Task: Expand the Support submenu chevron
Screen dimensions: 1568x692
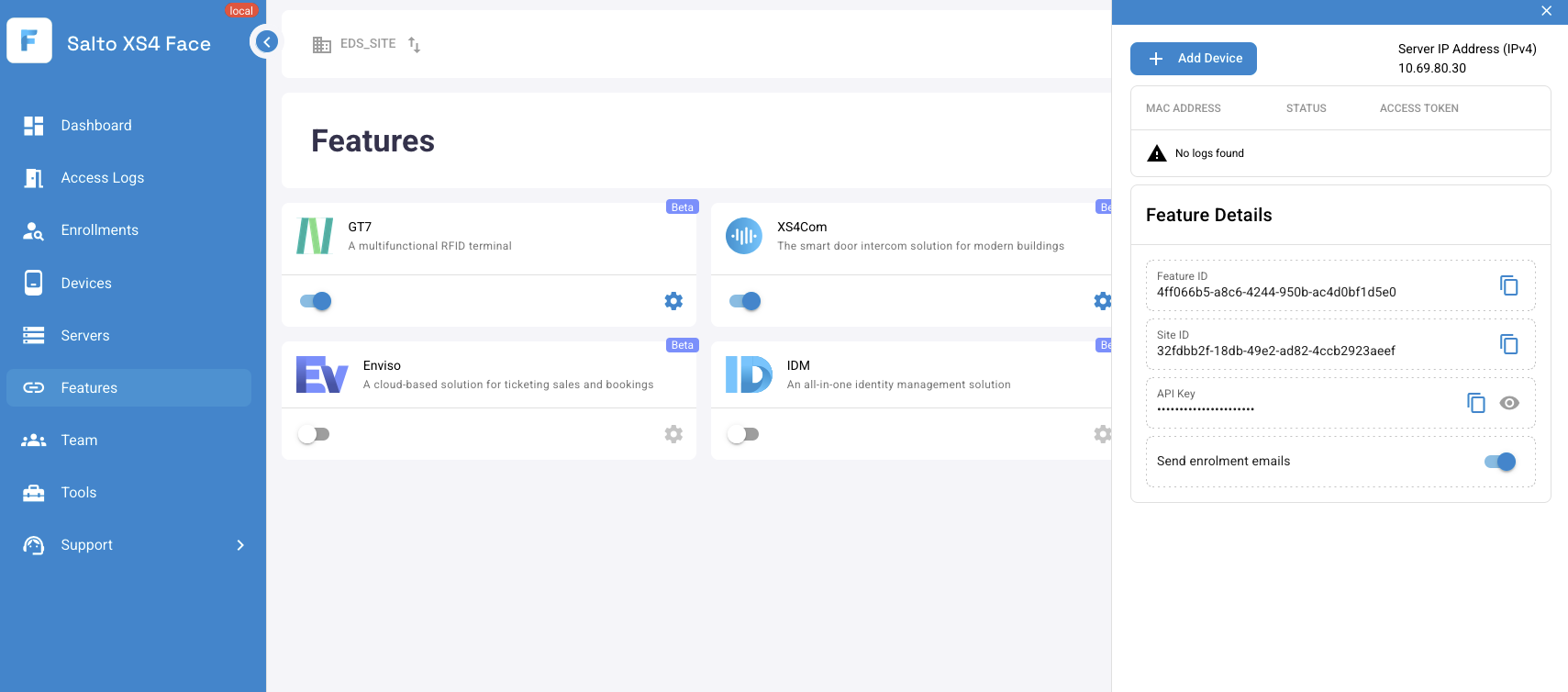Action: click(x=240, y=545)
